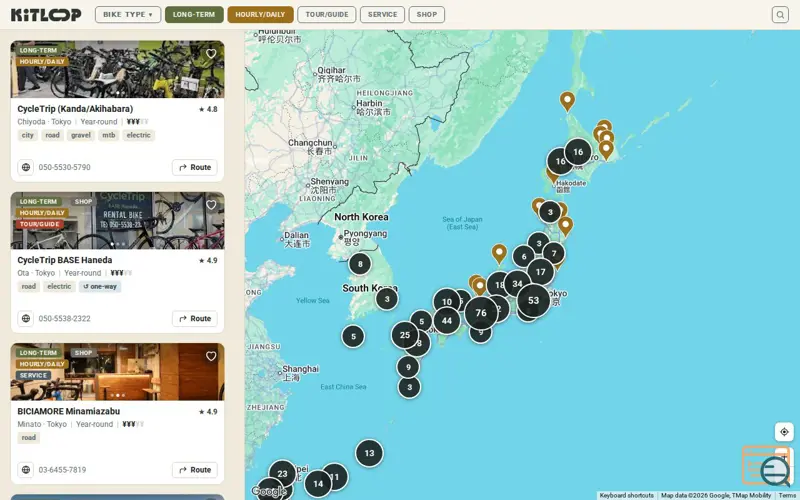The image size is (800, 500).
Task: Get Route to CycleTrip (Kanda/Akihabara)
Action: coord(195,167)
